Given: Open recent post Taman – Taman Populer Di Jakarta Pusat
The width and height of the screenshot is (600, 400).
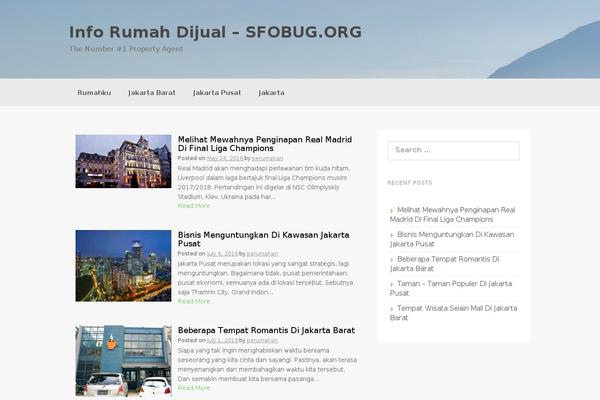Looking at the screenshot, I should [451, 288].
